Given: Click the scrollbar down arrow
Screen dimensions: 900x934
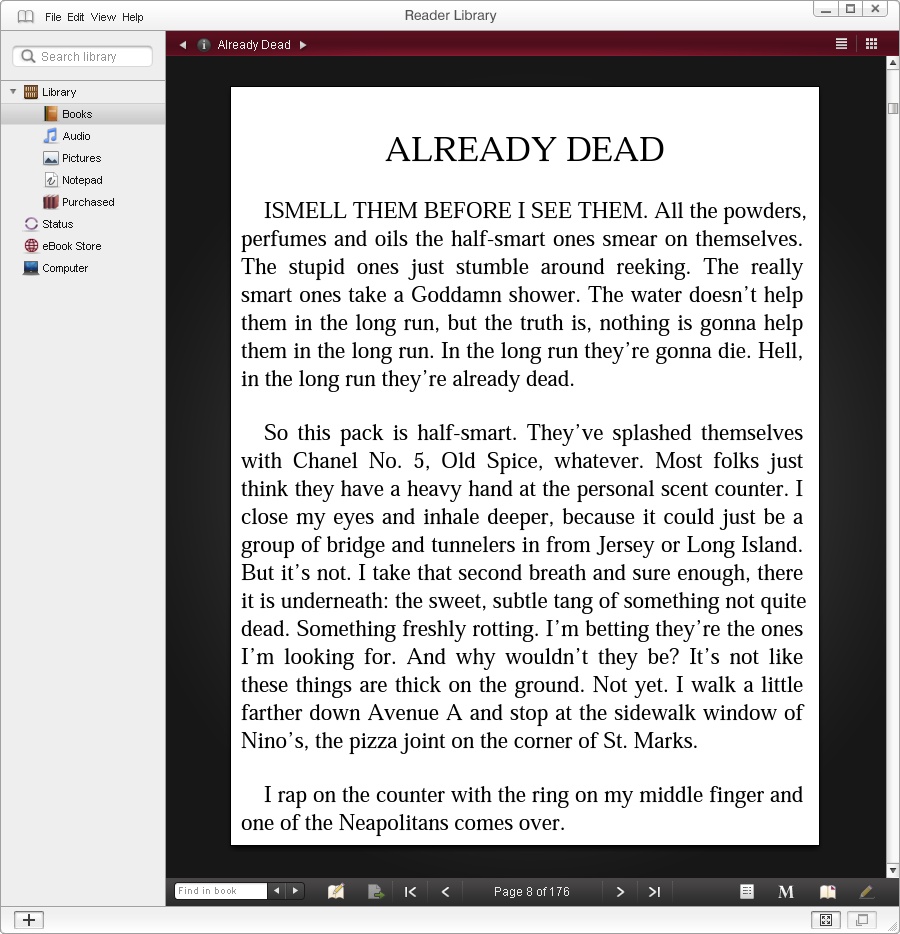Looking at the screenshot, I should (x=892, y=870).
